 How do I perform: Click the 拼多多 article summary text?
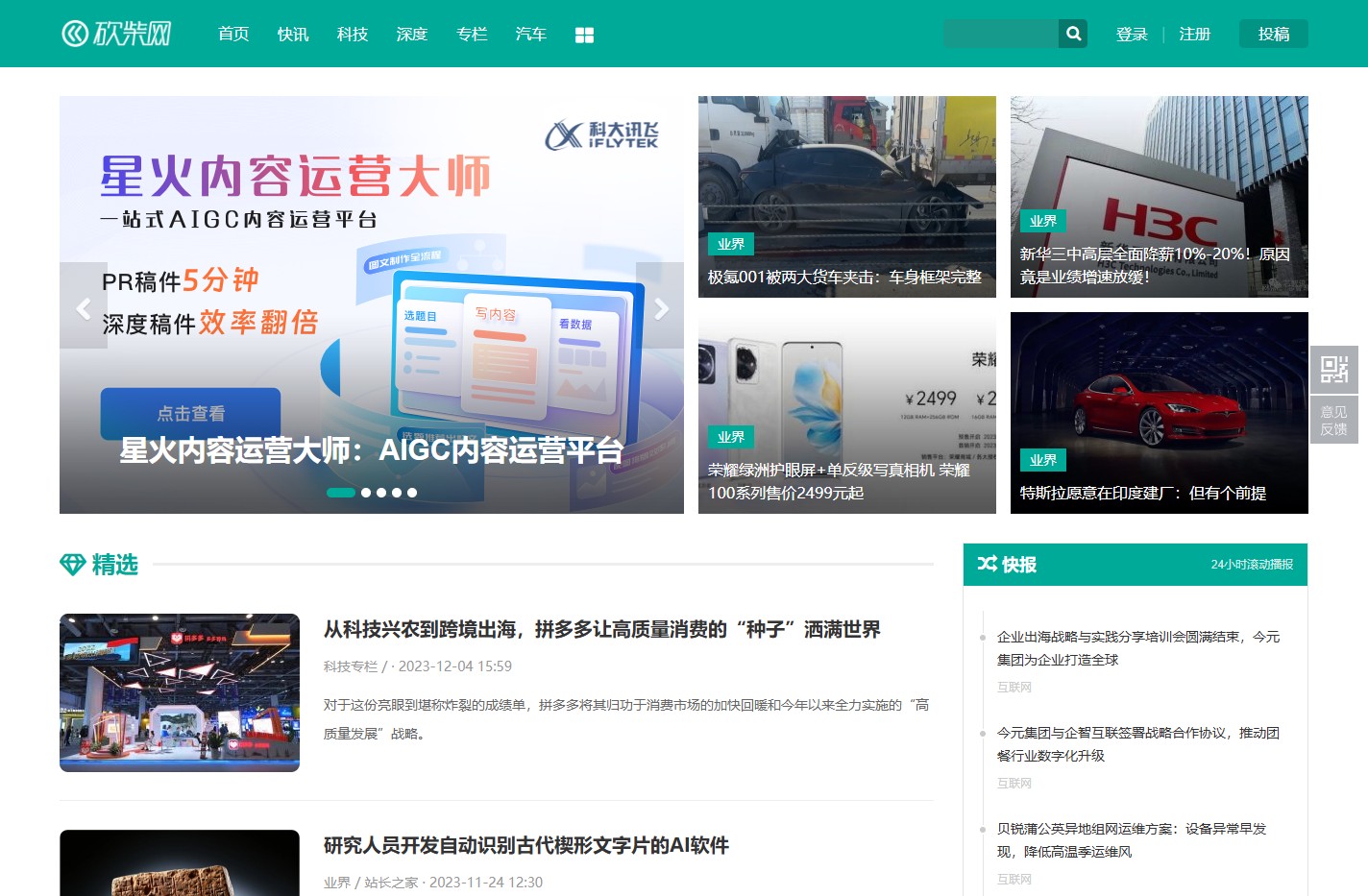(626, 719)
